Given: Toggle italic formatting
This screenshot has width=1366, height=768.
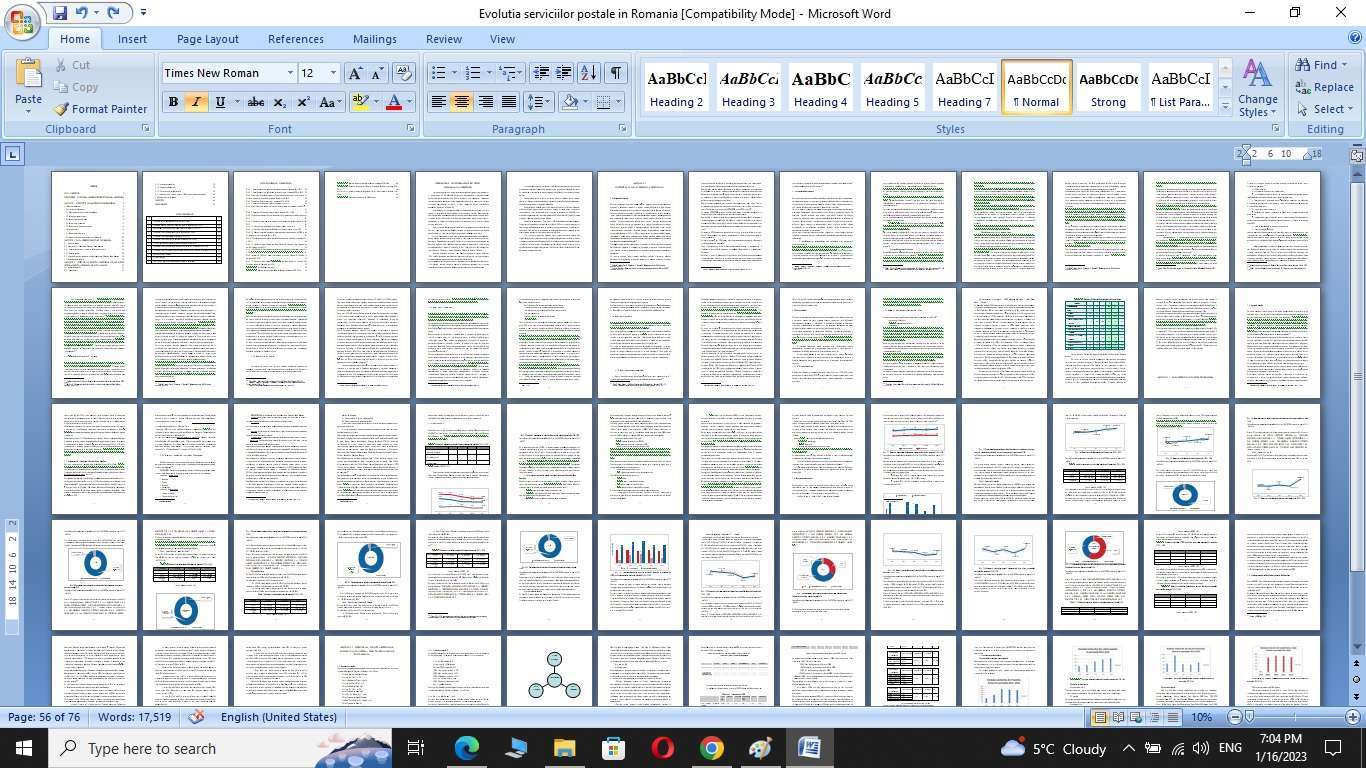Looking at the screenshot, I should (196, 102).
